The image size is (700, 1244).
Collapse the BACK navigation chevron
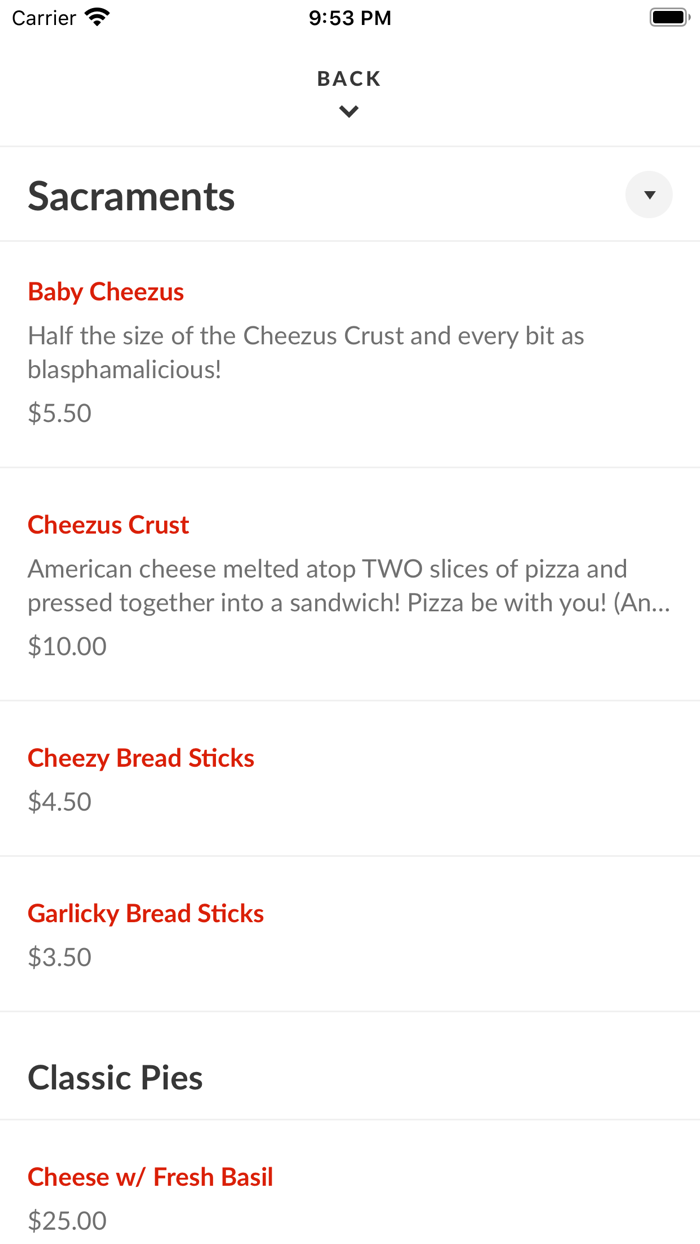pyautogui.click(x=348, y=111)
